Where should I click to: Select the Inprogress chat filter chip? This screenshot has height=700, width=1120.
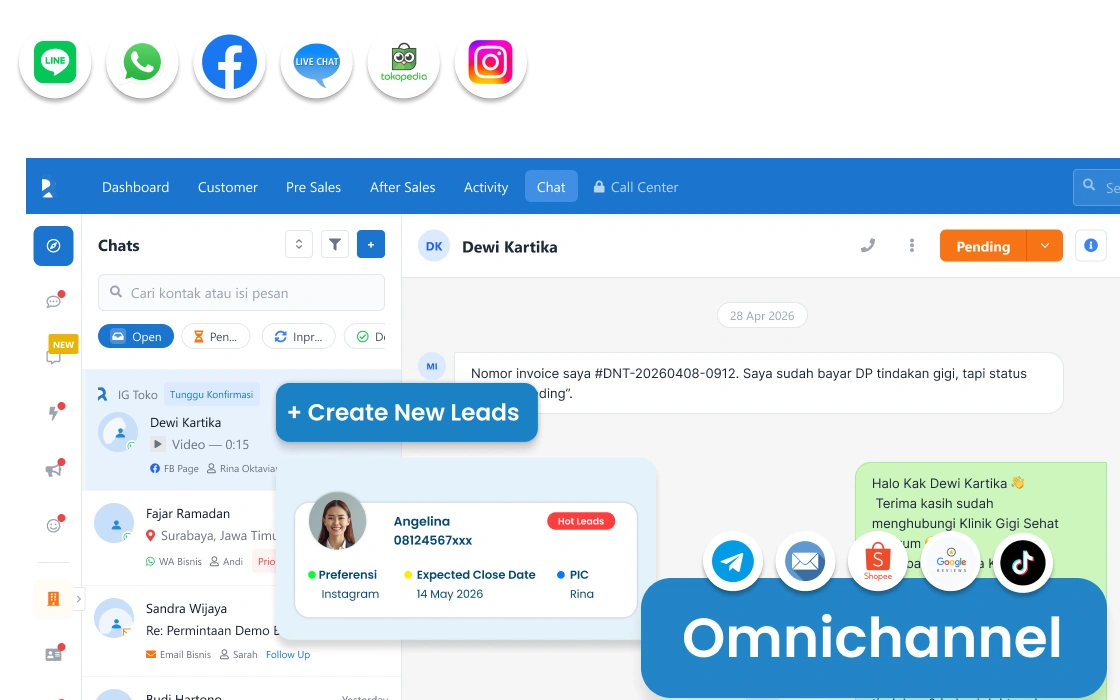pos(299,336)
